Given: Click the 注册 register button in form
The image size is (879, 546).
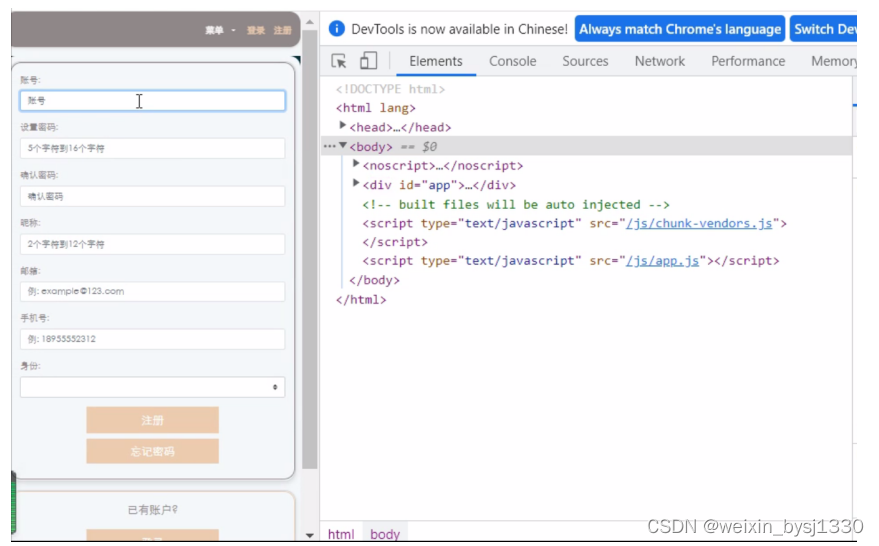Looking at the screenshot, I should [x=152, y=420].
